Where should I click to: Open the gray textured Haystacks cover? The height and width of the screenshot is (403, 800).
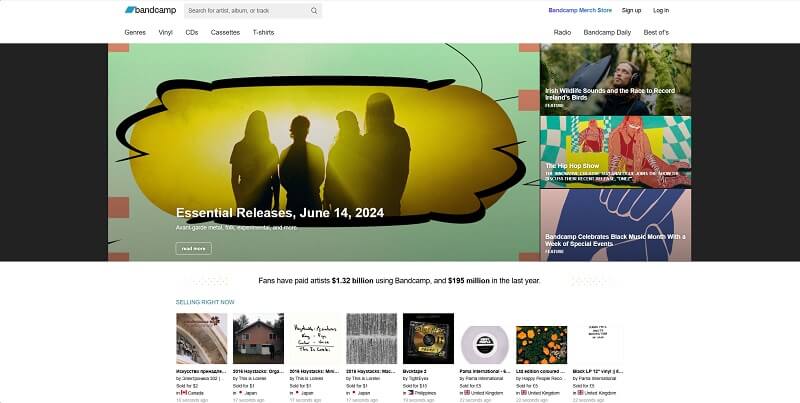pyautogui.click(x=371, y=339)
